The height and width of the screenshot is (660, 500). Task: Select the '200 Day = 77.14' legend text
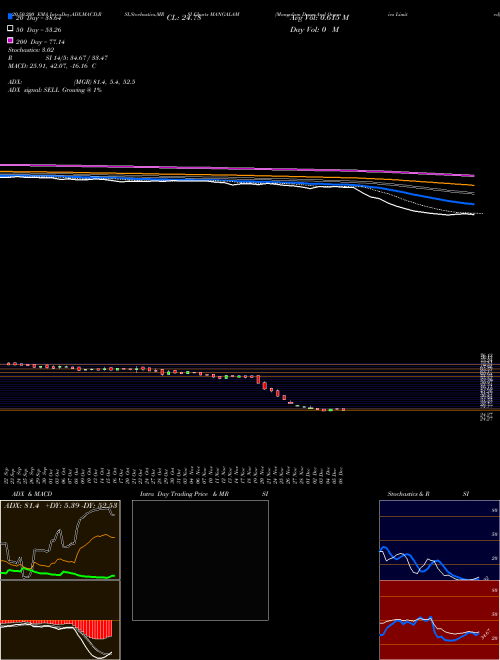(40, 42)
